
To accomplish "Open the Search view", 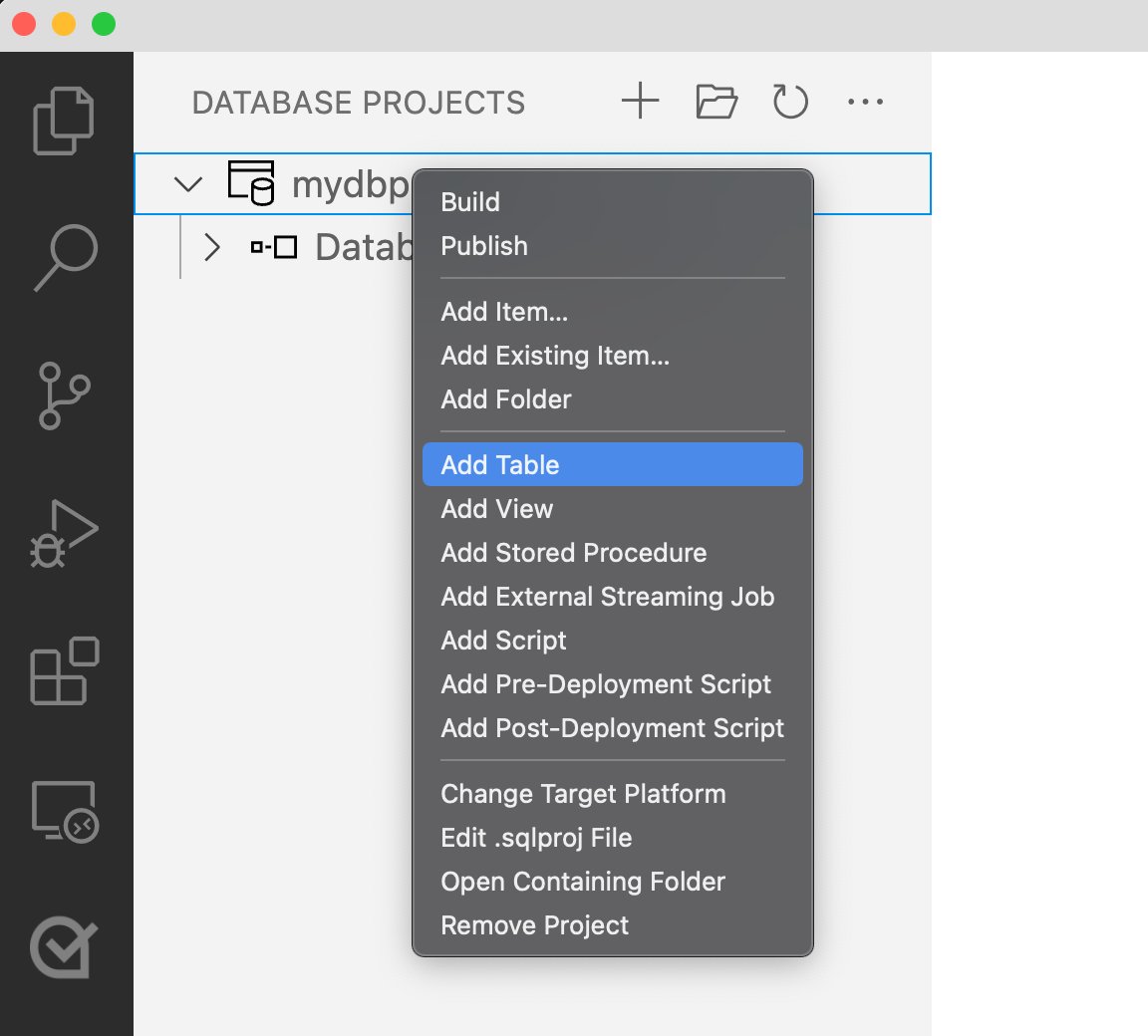I will click(x=66, y=259).
